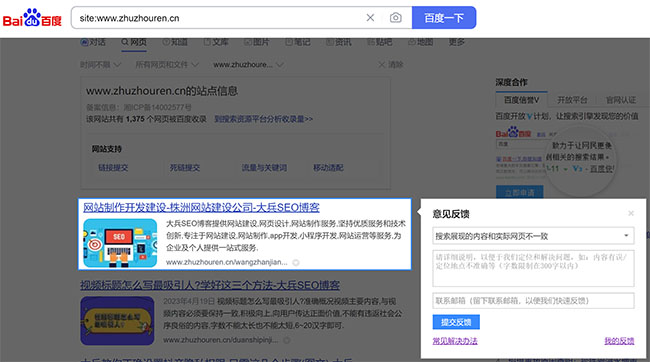Switch to 资讯 tab
Image resolution: width=650 pixels, height=362 pixels.
(x=339, y=42)
